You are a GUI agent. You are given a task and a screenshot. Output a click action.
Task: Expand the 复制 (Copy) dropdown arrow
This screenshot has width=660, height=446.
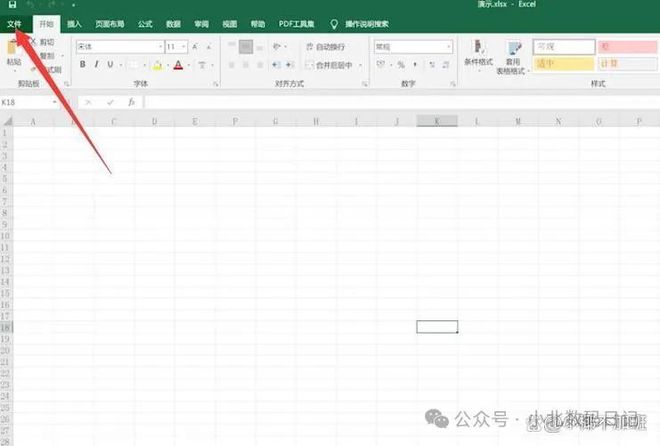(62, 56)
